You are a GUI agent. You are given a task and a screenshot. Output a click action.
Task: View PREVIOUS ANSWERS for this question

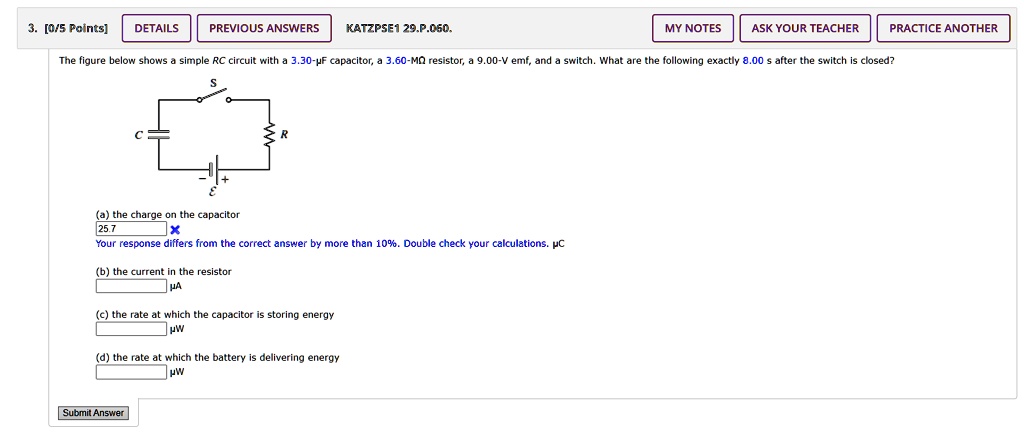point(264,28)
